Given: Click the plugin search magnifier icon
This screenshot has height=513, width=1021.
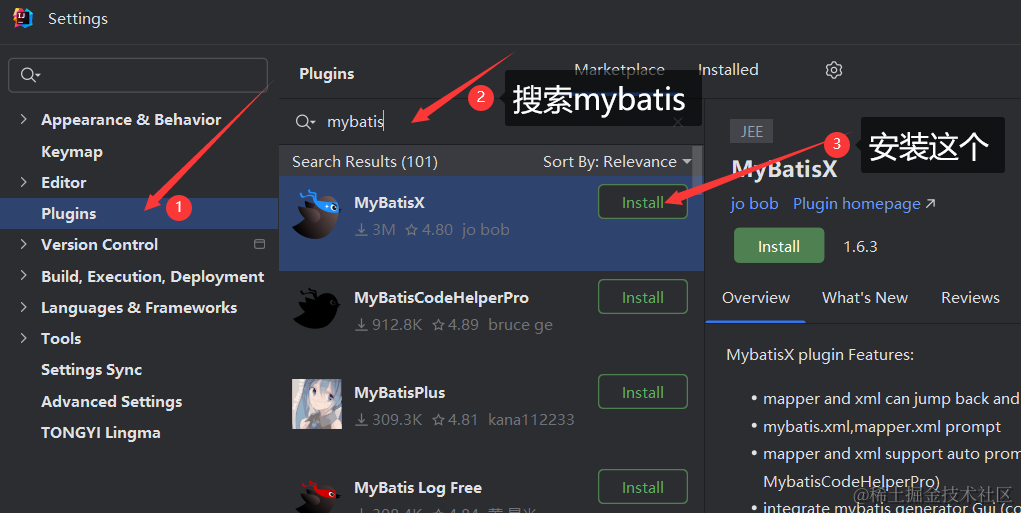Looking at the screenshot, I should click(304, 122).
